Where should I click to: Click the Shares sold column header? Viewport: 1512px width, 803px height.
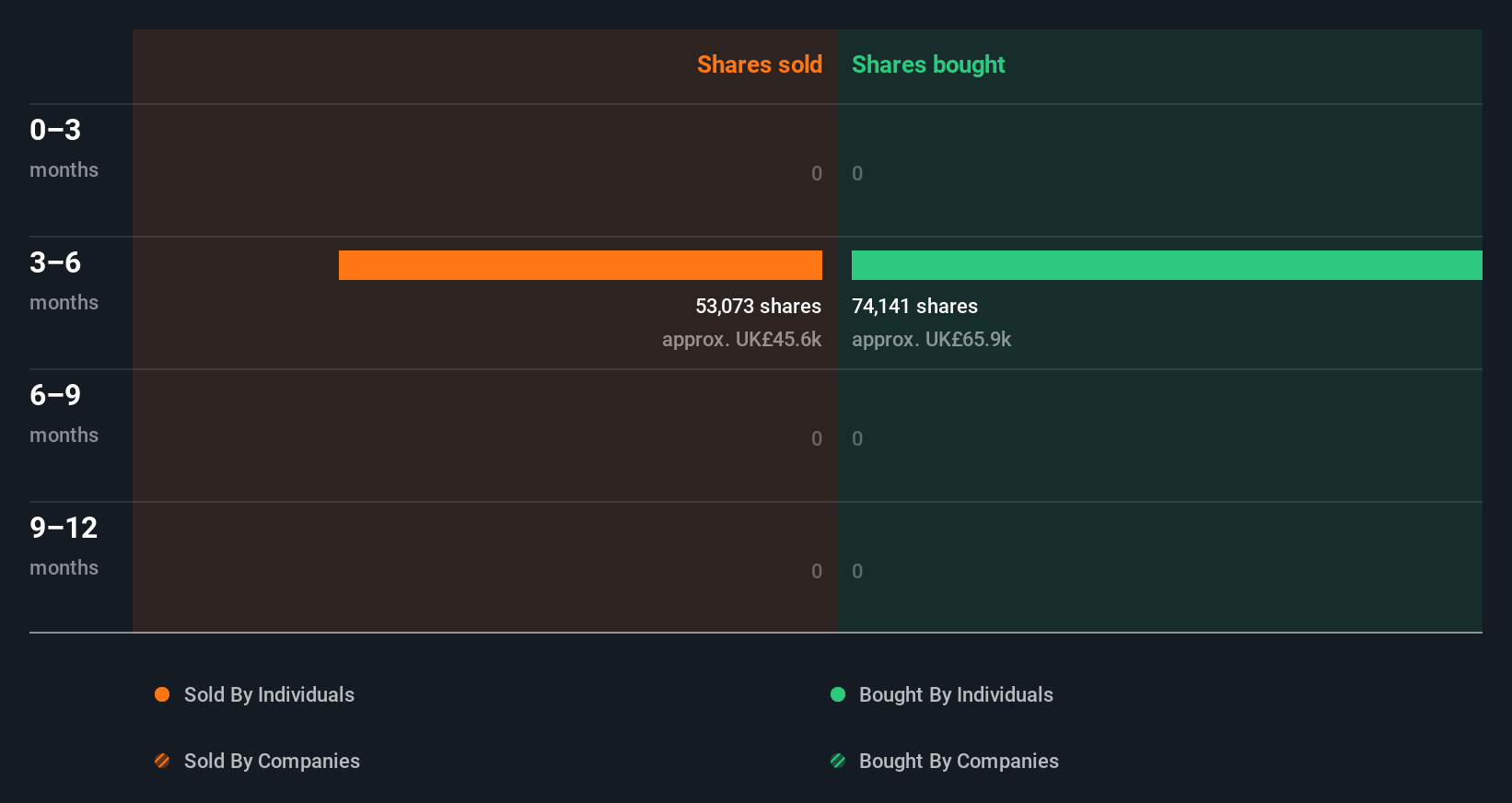(760, 64)
